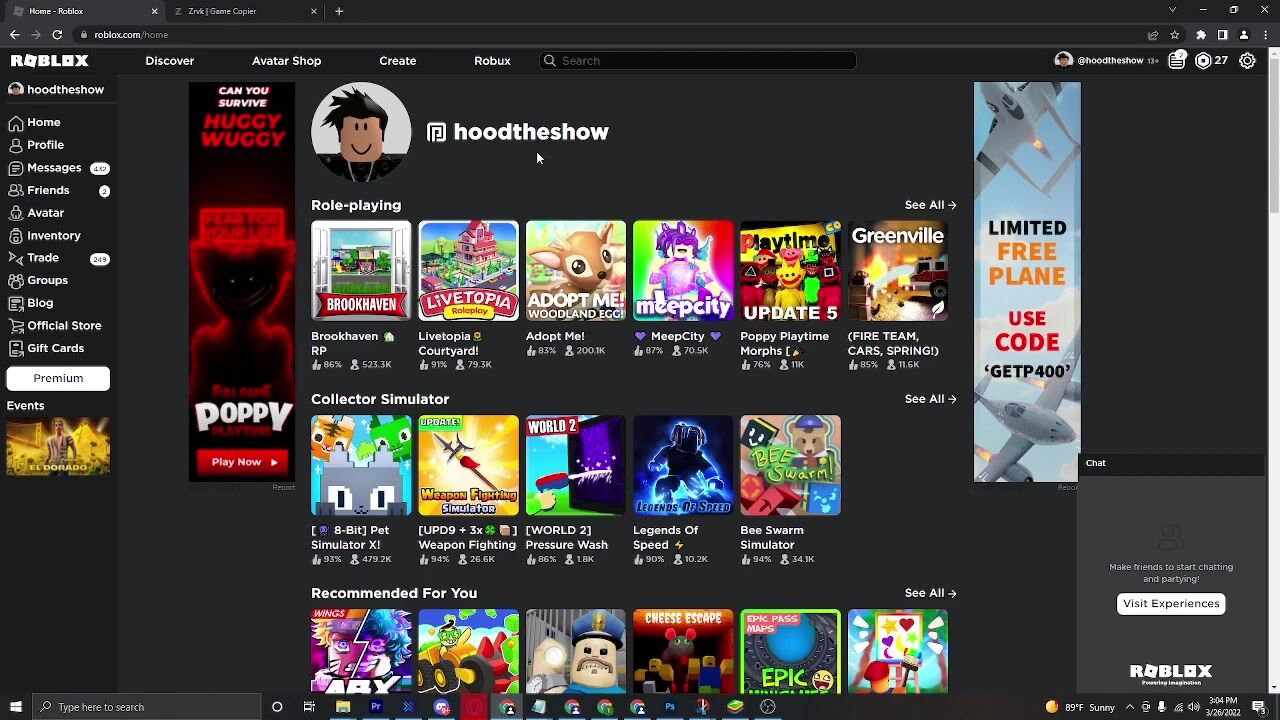1280x720 pixels.
Task: Click the Roblox Search field
Action: 700,61
